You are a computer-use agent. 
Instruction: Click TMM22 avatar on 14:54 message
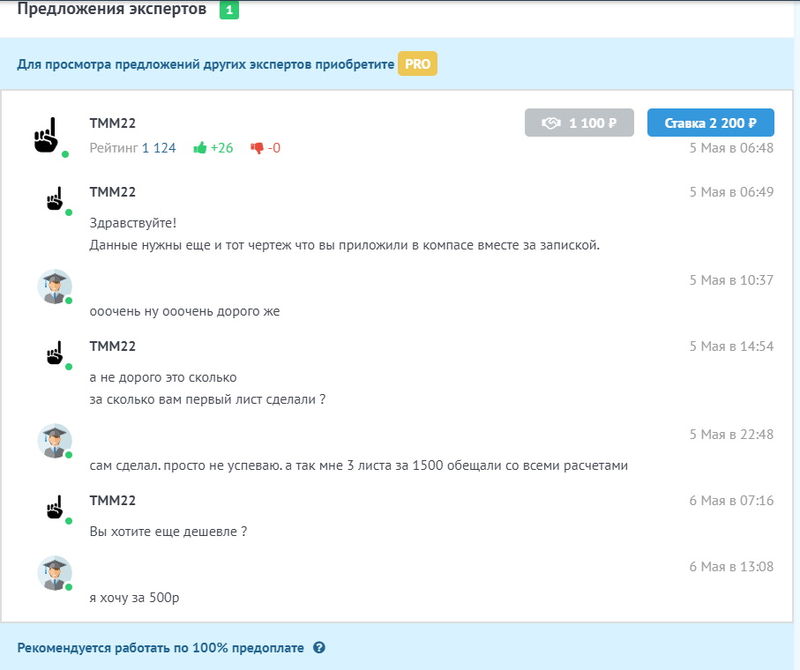pos(54,353)
